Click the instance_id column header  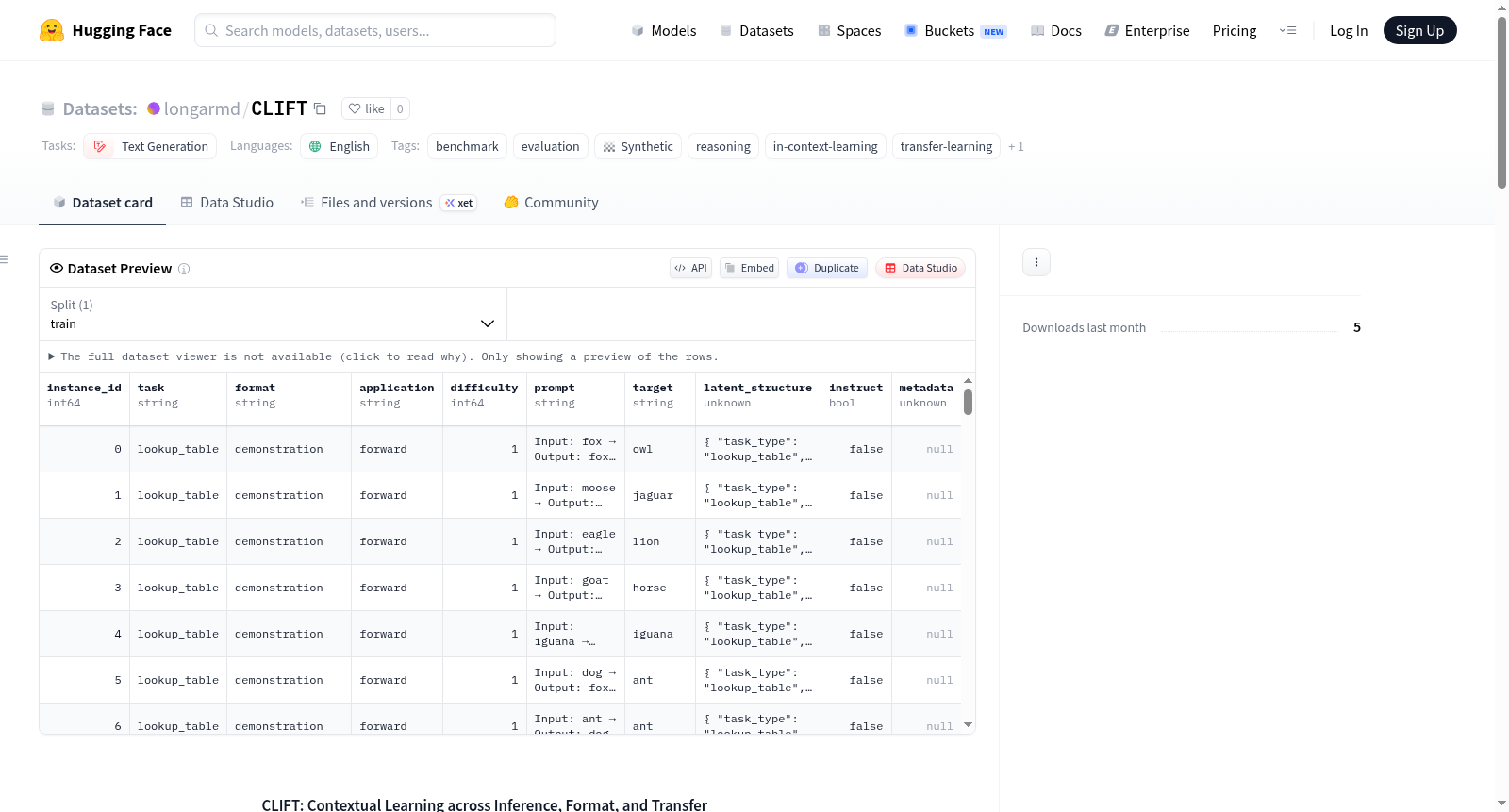tap(84, 395)
